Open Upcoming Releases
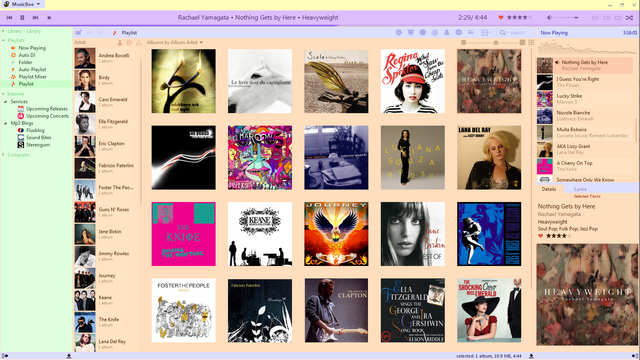 pyautogui.click(x=47, y=109)
